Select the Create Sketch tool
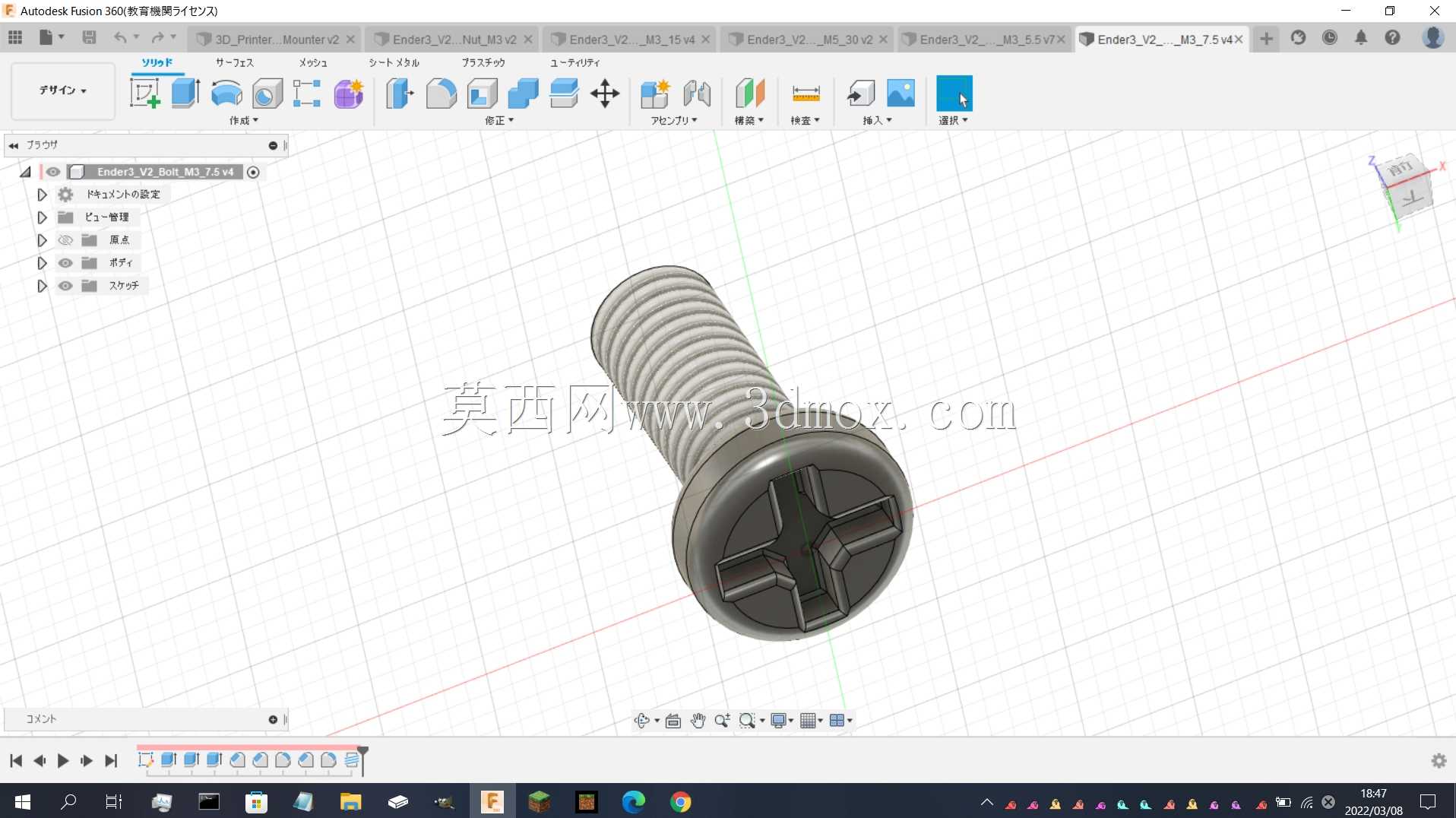The height and width of the screenshot is (818, 1456). click(144, 94)
